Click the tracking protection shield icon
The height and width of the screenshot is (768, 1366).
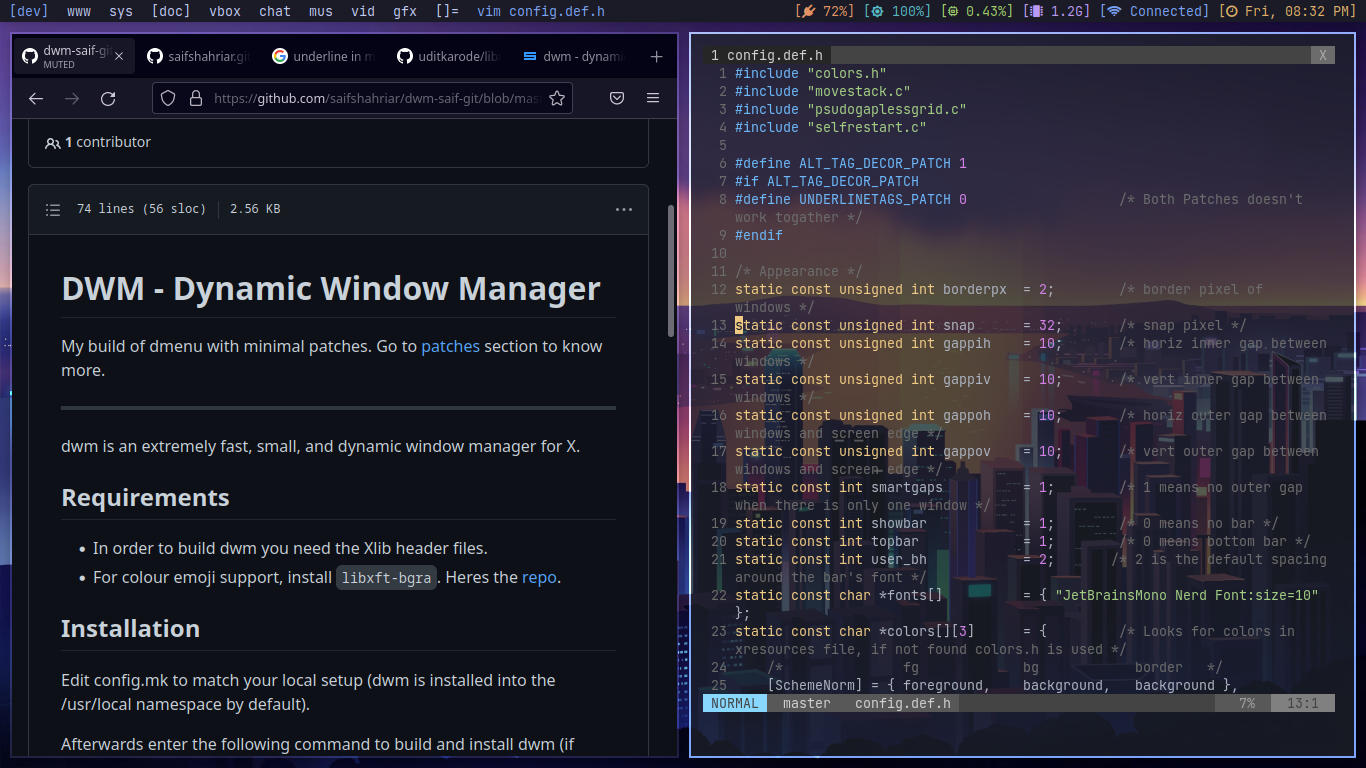[x=168, y=98]
